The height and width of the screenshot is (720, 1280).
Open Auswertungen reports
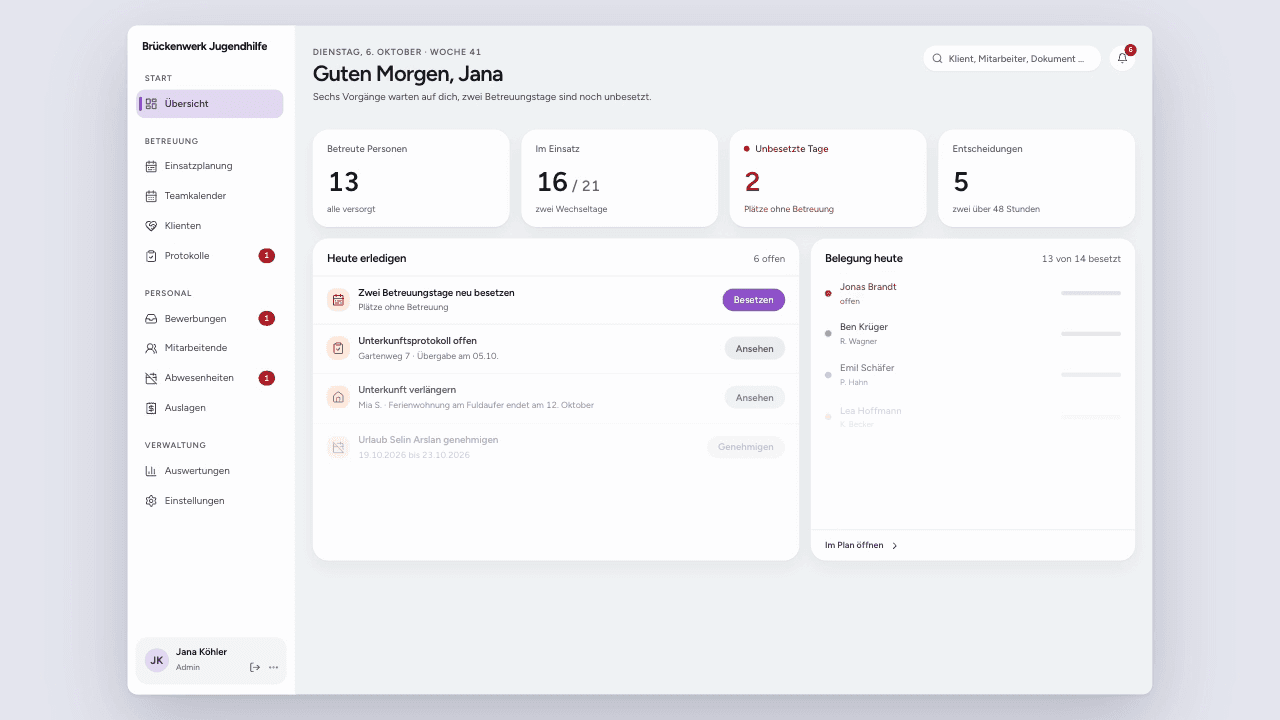pyautogui.click(x=210, y=471)
